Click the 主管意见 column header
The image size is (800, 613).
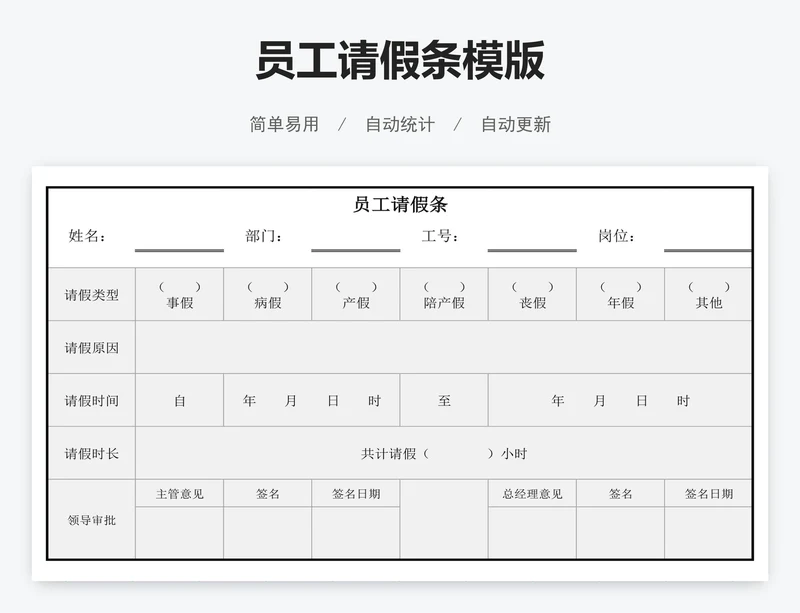(x=180, y=494)
